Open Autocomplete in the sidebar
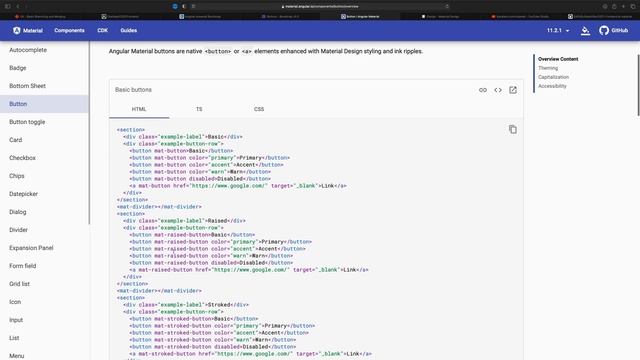640x360 pixels. pyautogui.click(x=44, y=50)
